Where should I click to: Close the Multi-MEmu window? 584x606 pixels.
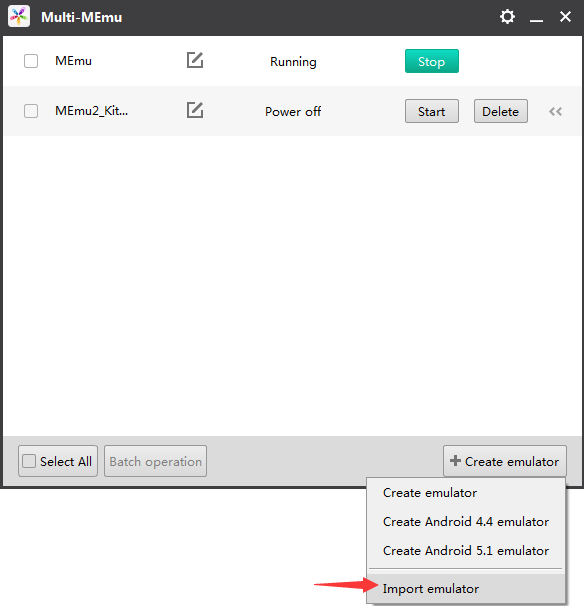click(565, 17)
